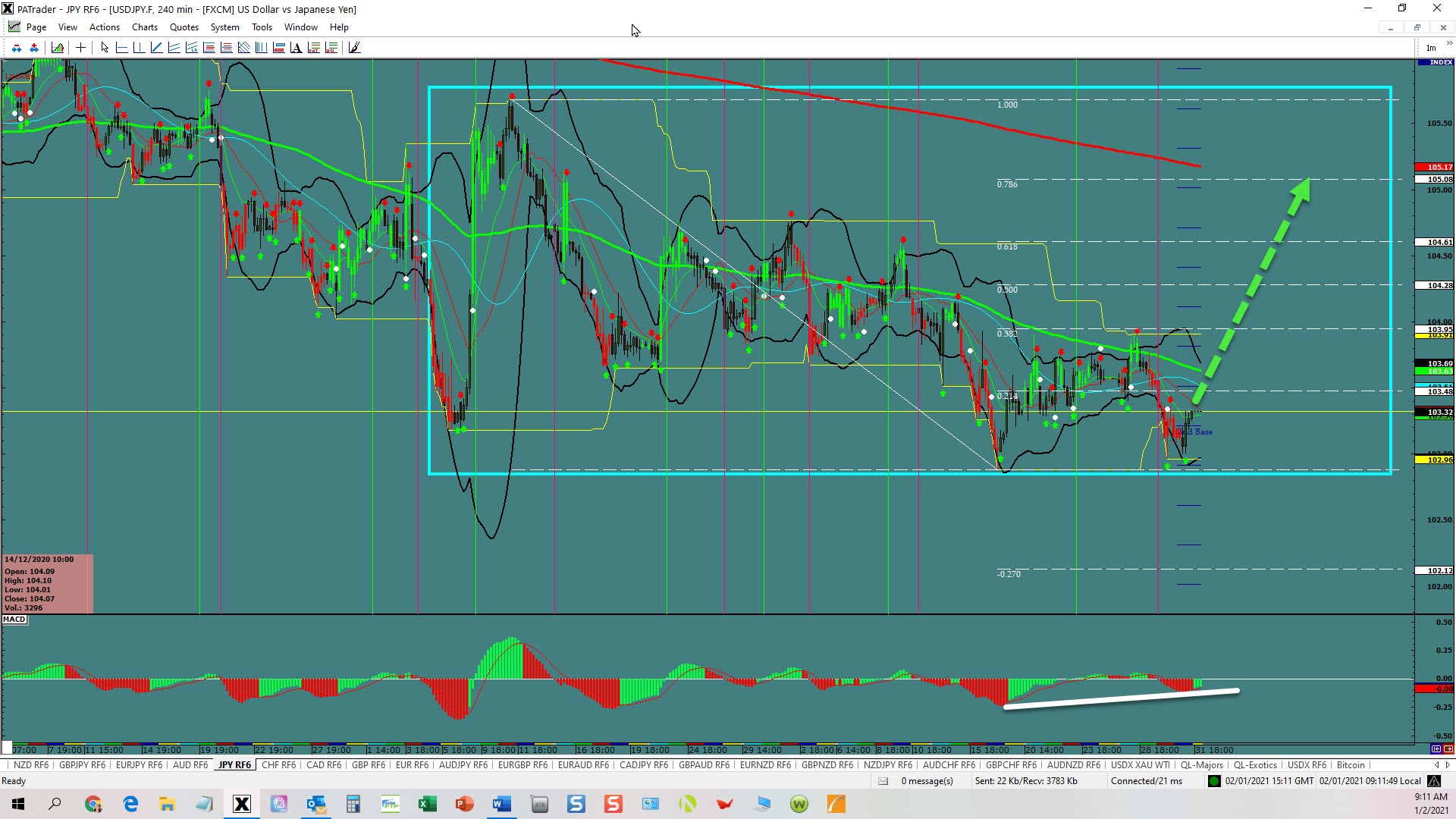Click the crosshair cursor tool
This screenshot has width=1456, height=819.
80,48
